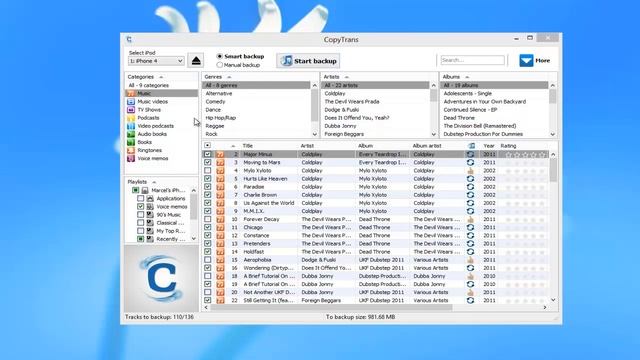Check the Aerophobia track checkbox
The image size is (640, 360).
(208, 260)
